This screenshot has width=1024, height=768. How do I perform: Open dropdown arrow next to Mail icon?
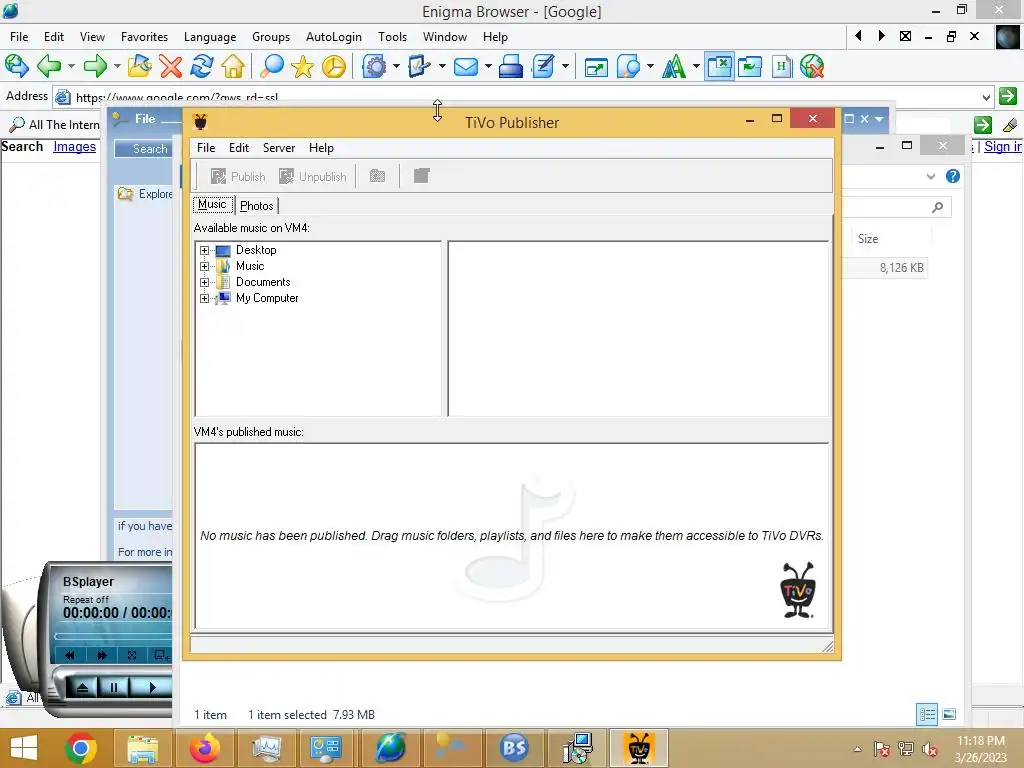point(488,66)
